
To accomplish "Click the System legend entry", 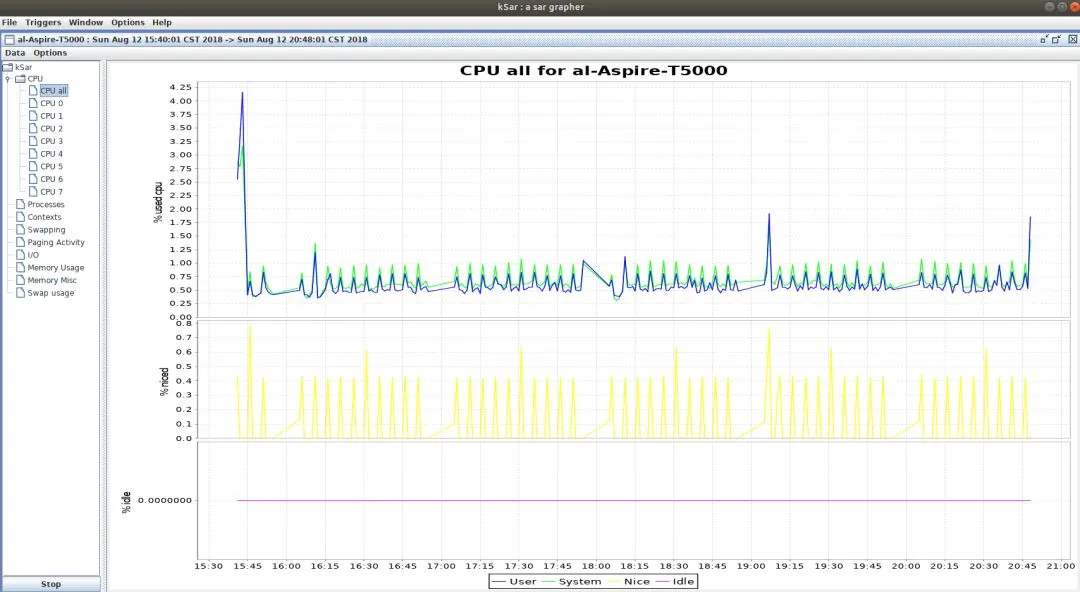I will [x=572, y=582].
